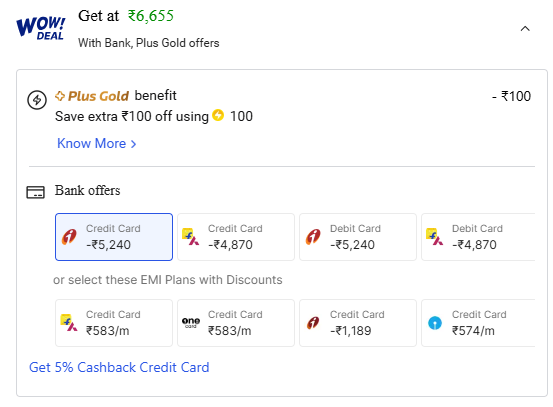The image size is (553, 407).
Task: Click the Plus Gold diamond logo
Action: pyautogui.click(x=60, y=96)
